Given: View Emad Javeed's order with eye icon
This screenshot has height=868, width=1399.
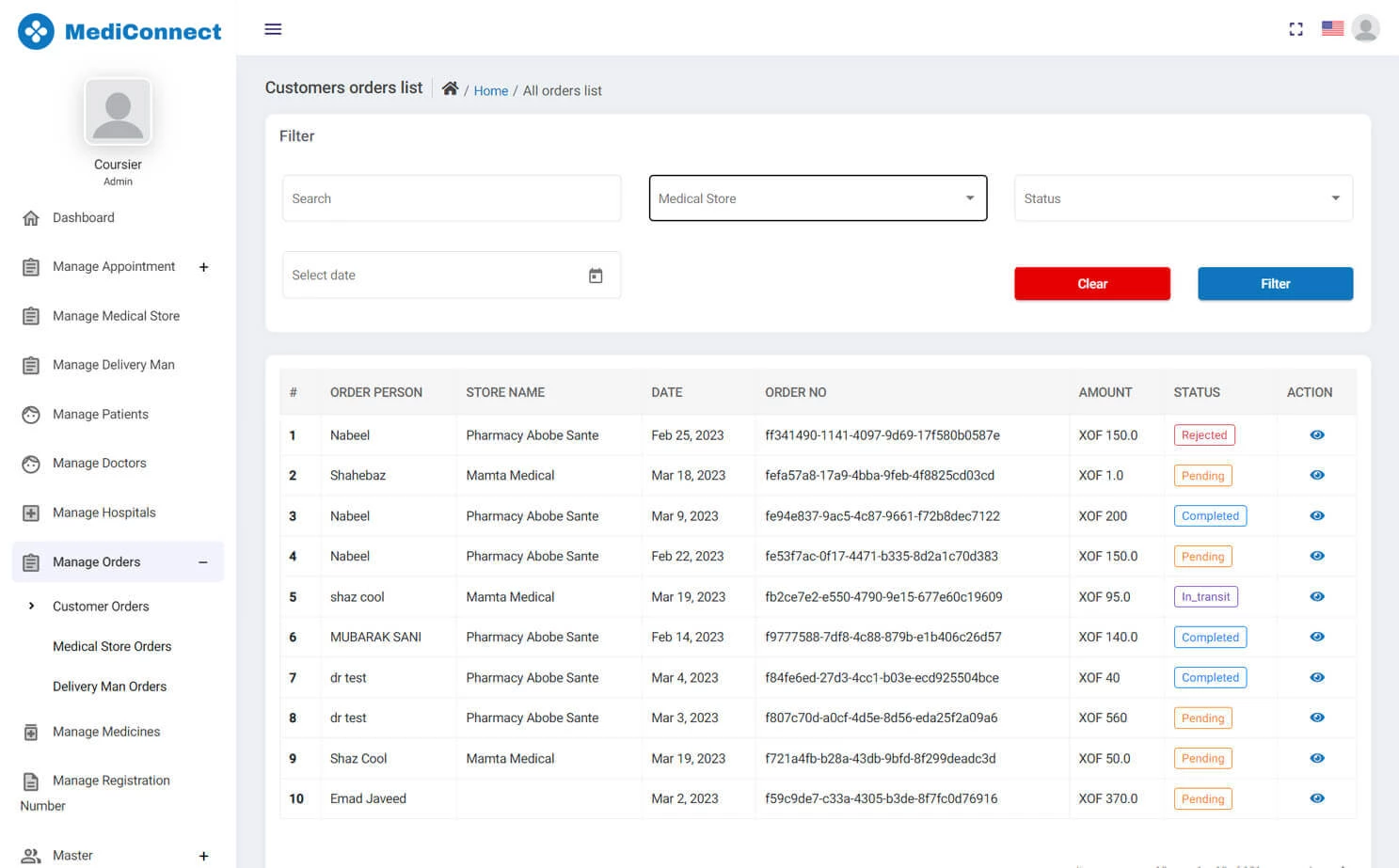Looking at the screenshot, I should [x=1316, y=797].
